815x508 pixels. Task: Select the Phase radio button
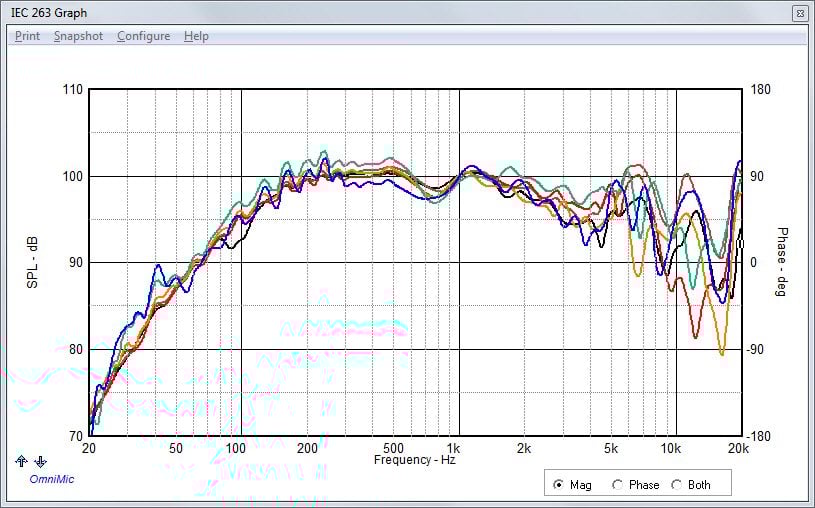click(x=618, y=485)
